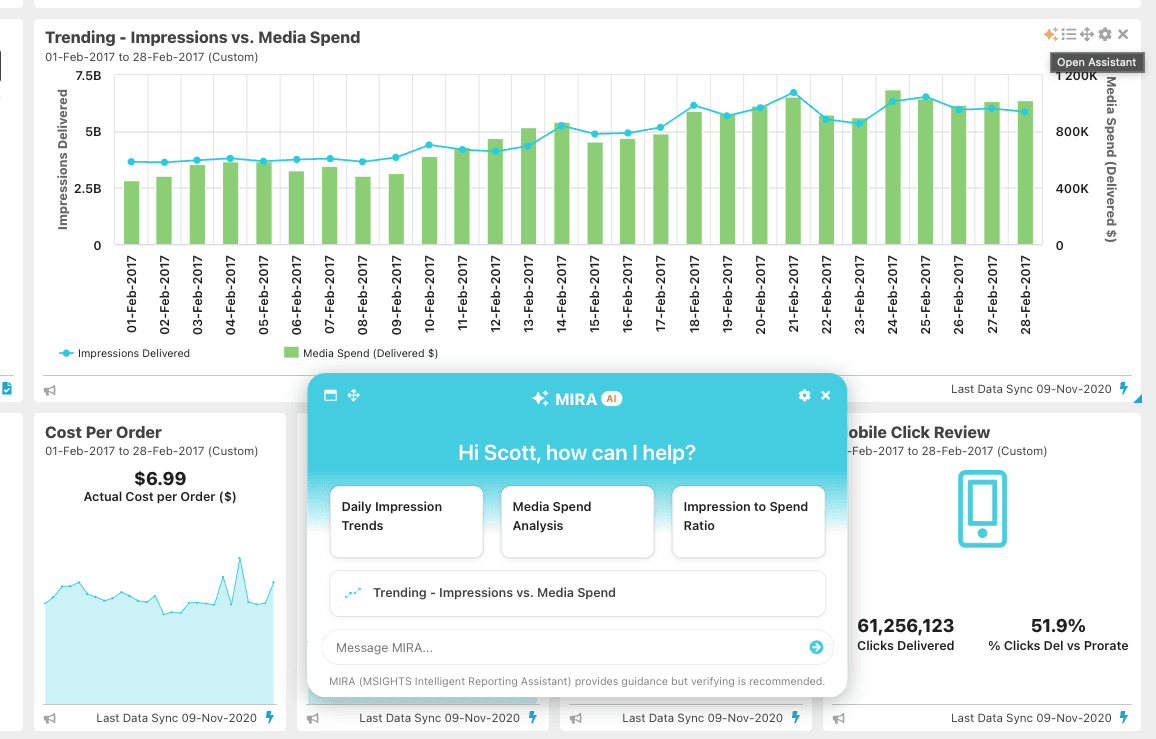Viewport: 1156px width, 739px height.
Task: Select the Daily Impression Trends suggestion
Action: click(406, 521)
